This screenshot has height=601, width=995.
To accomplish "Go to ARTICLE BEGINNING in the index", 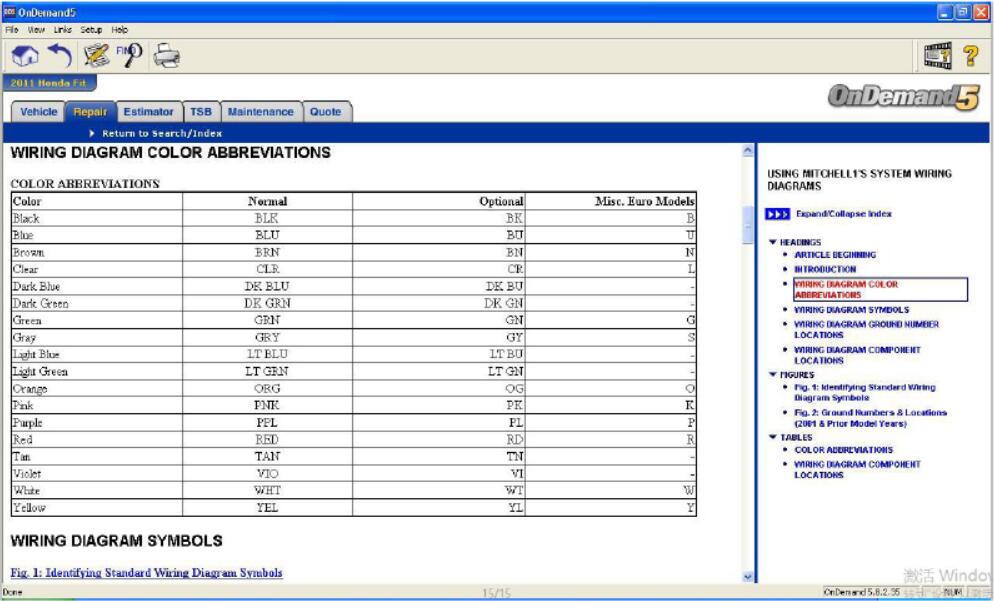I will tap(835, 255).
